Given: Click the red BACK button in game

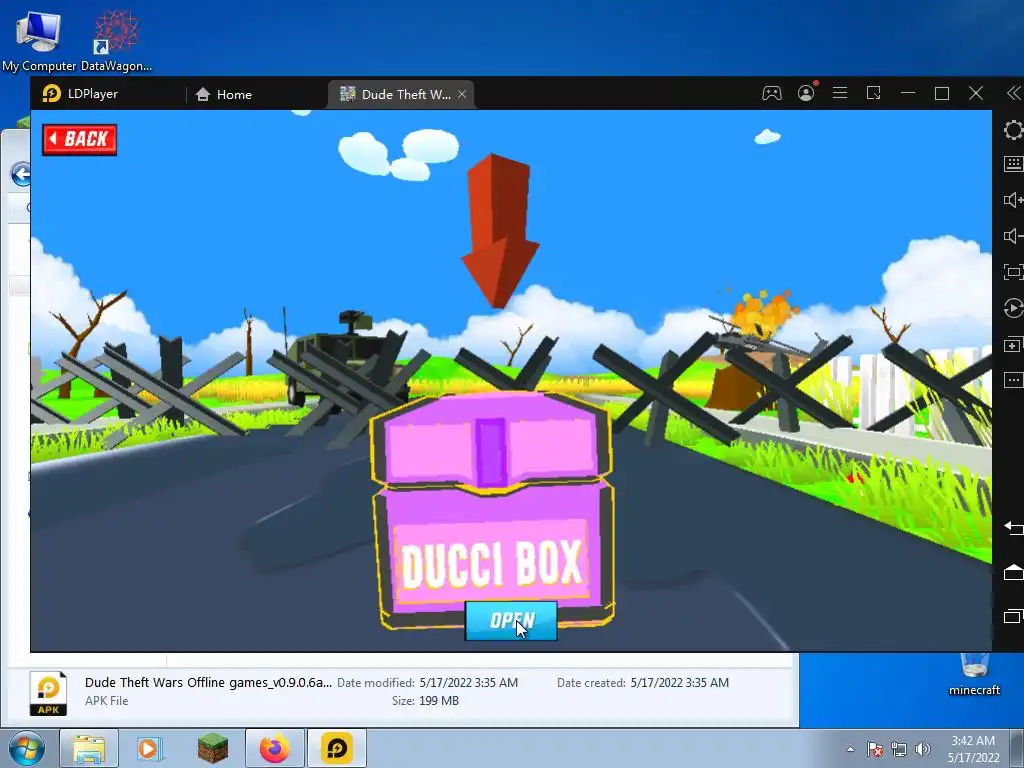Looking at the screenshot, I should tap(80, 139).
